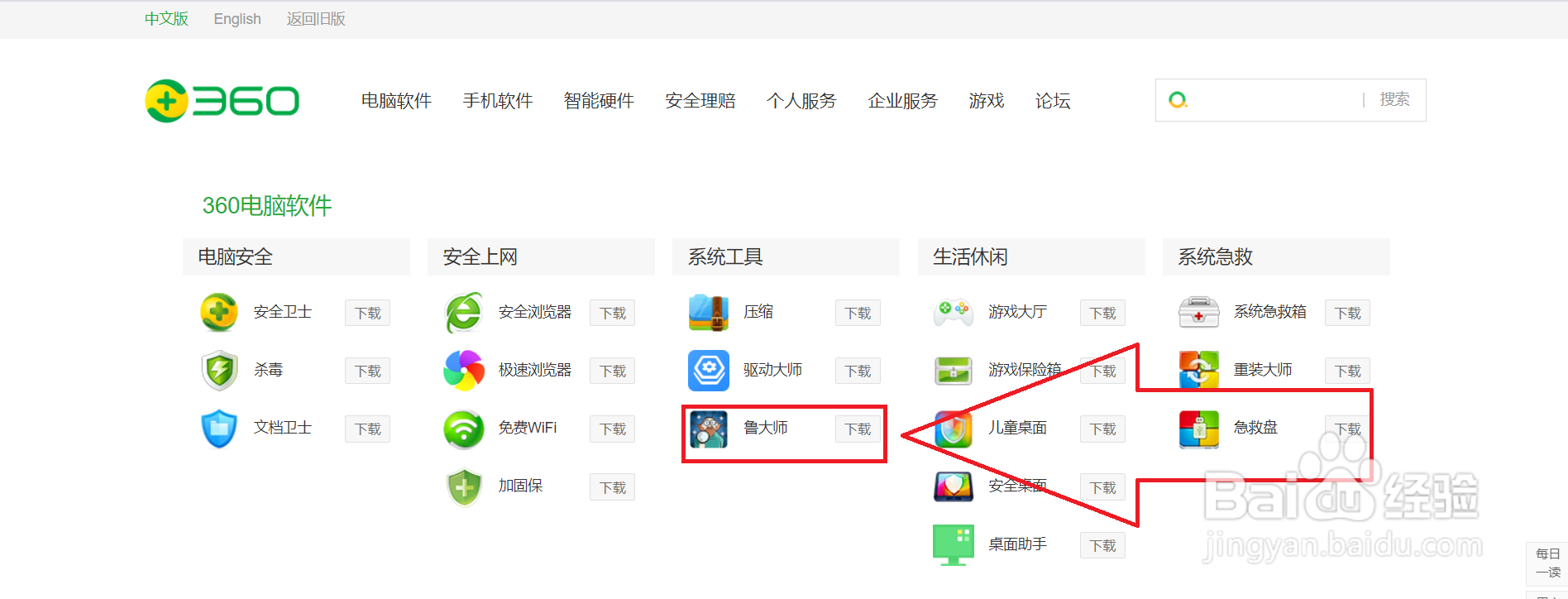Download 压缩
1568x599 pixels.
tap(858, 313)
